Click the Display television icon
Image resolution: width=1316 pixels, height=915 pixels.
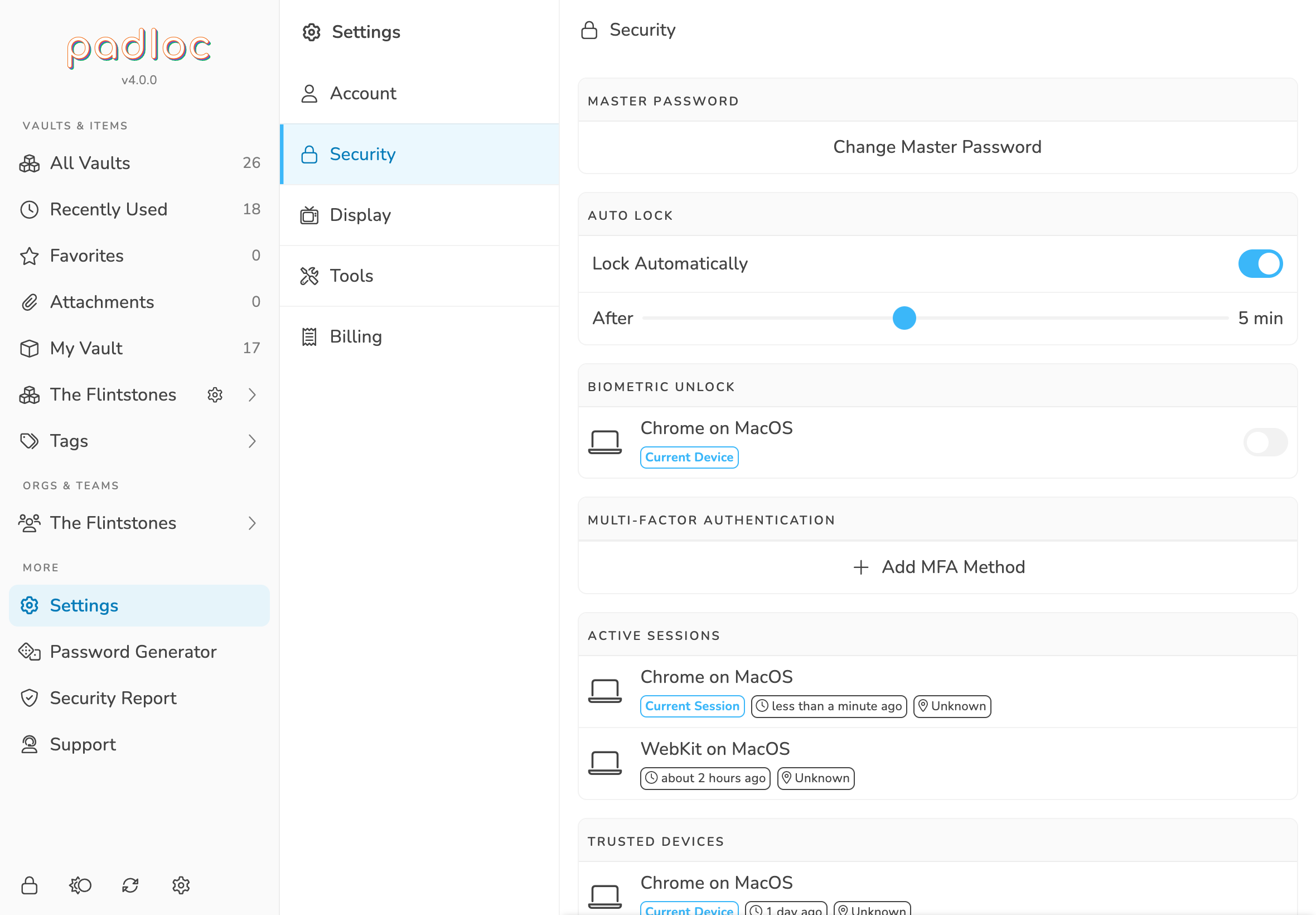point(309,215)
